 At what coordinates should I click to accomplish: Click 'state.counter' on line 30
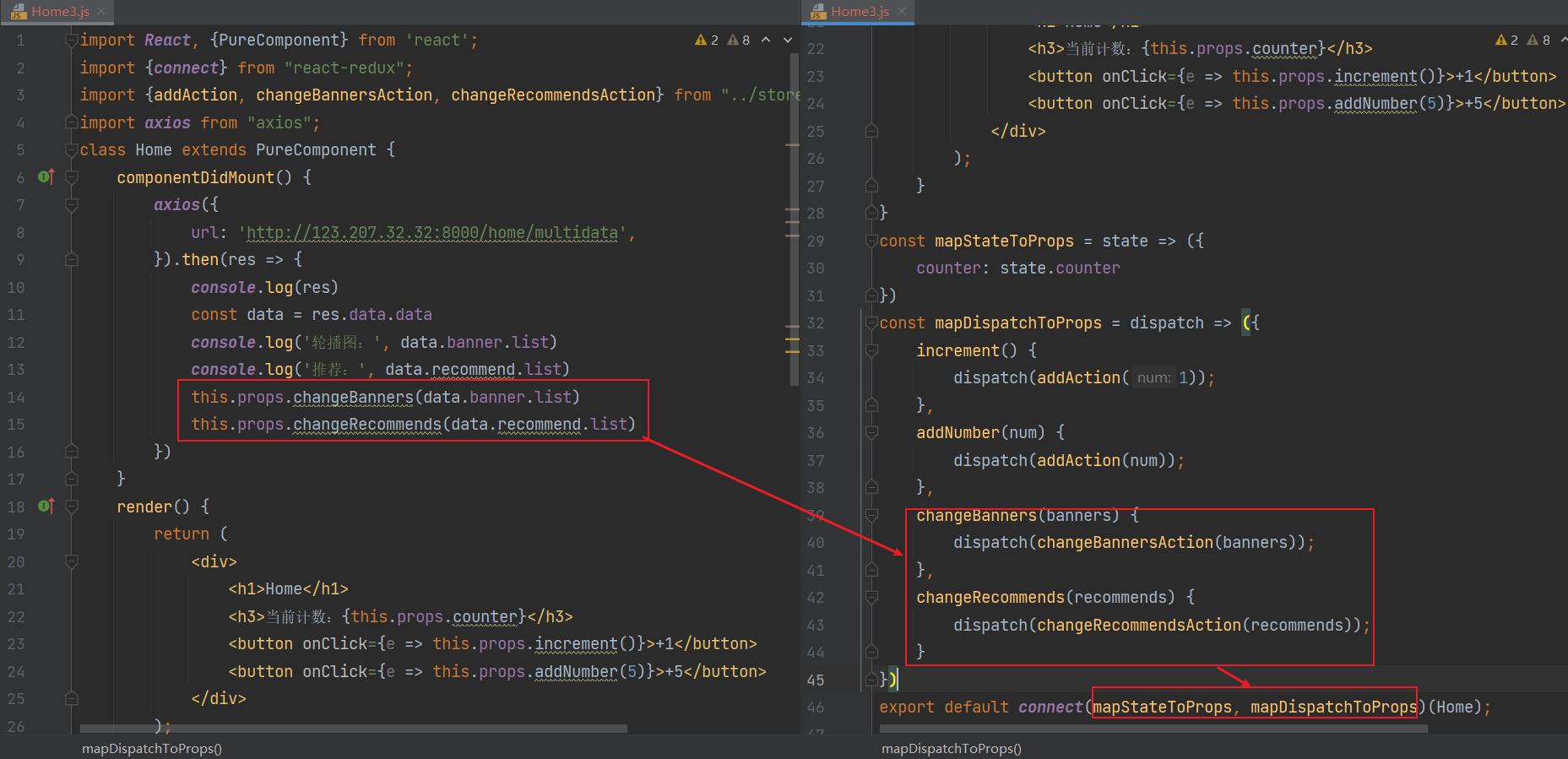point(1060,268)
